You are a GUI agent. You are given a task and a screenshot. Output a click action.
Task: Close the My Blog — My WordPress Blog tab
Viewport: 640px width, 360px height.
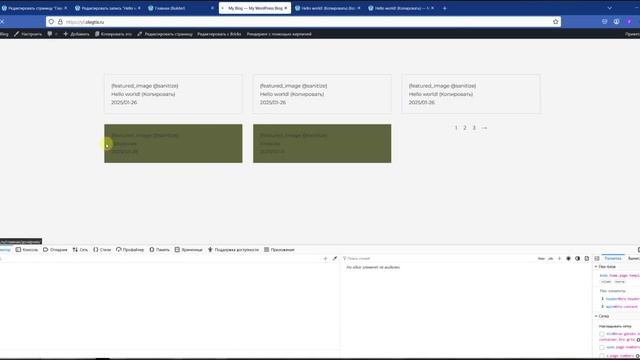click(x=286, y=8)
